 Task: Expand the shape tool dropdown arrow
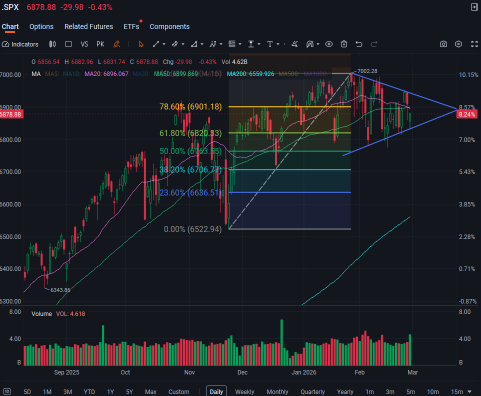[x=202, y=44]
